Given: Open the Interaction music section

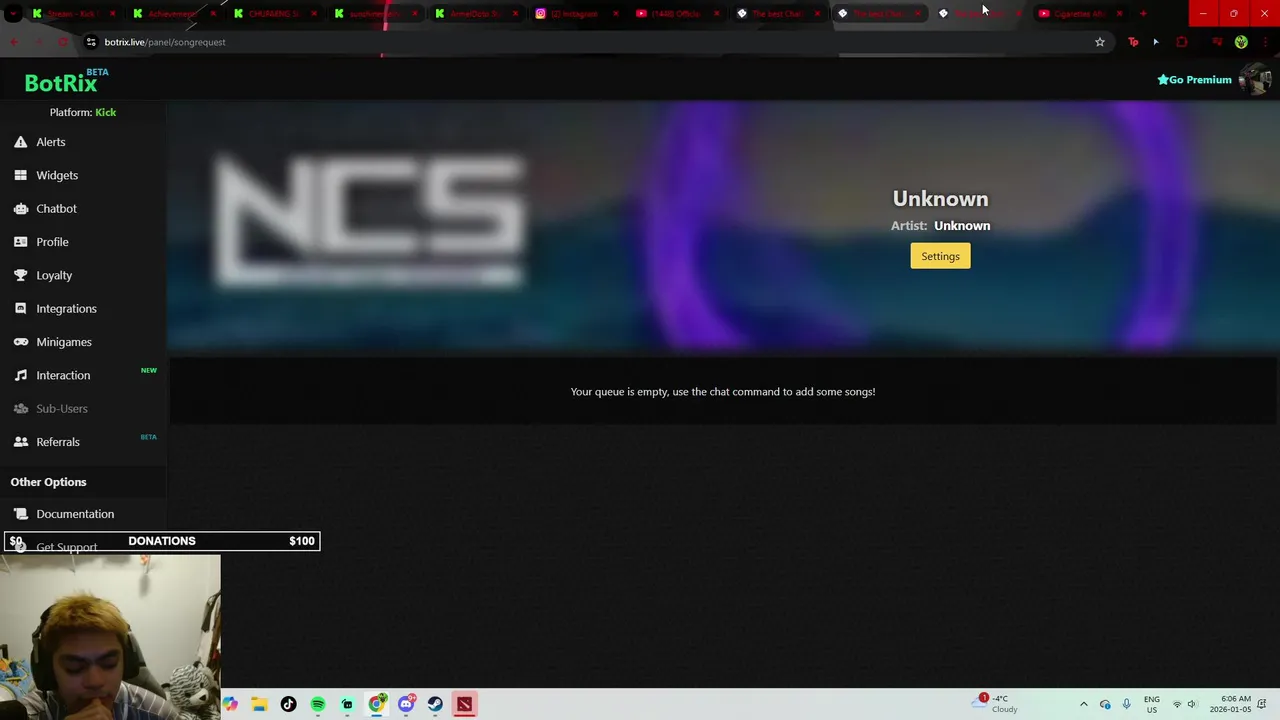Looking at the screenshot, I should [52, 375].
